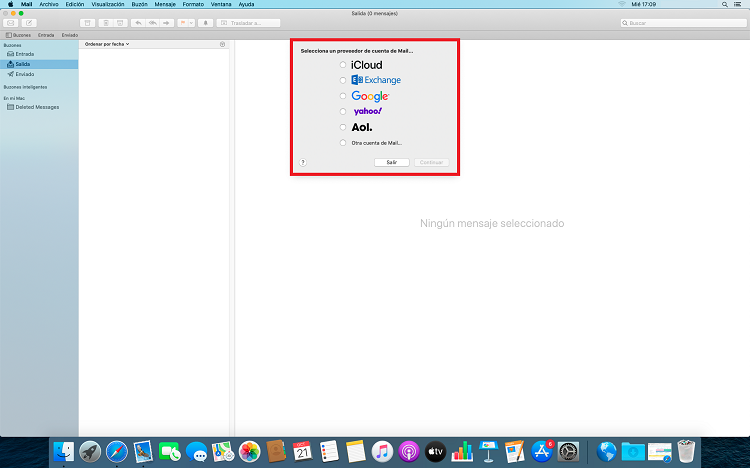Click the Mute bell toolbar icon
This screenshot has height=468, width=750.
[206, 23]
